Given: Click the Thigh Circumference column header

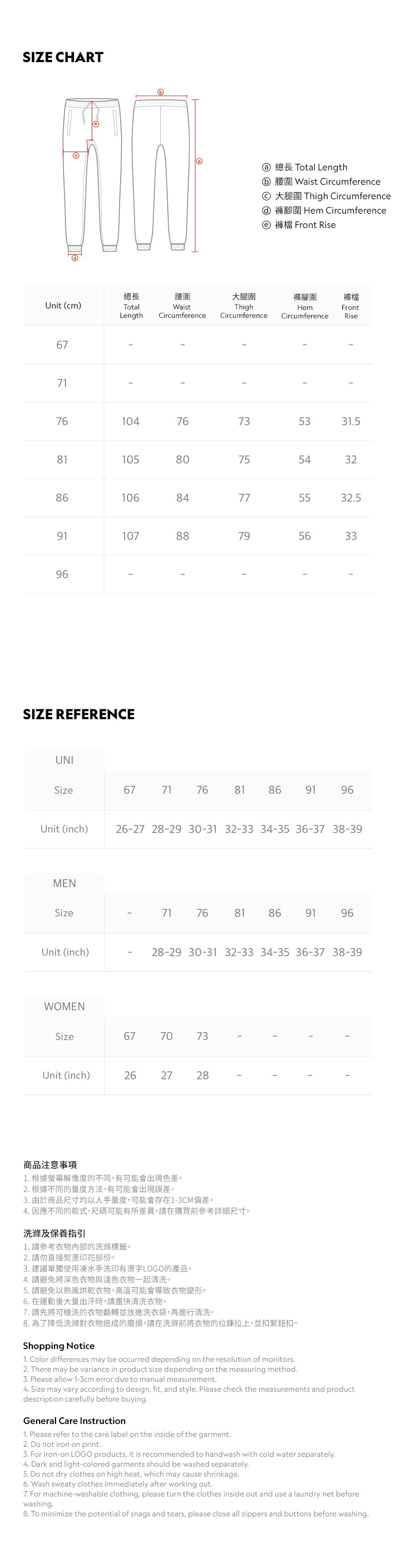Looking at the screenshot, I should click(x=244, y=305).
